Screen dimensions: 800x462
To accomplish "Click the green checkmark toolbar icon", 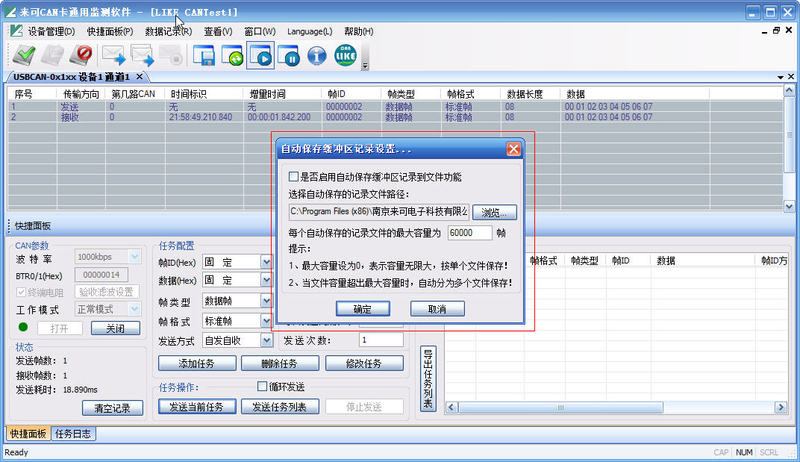I will coord(22,56).
